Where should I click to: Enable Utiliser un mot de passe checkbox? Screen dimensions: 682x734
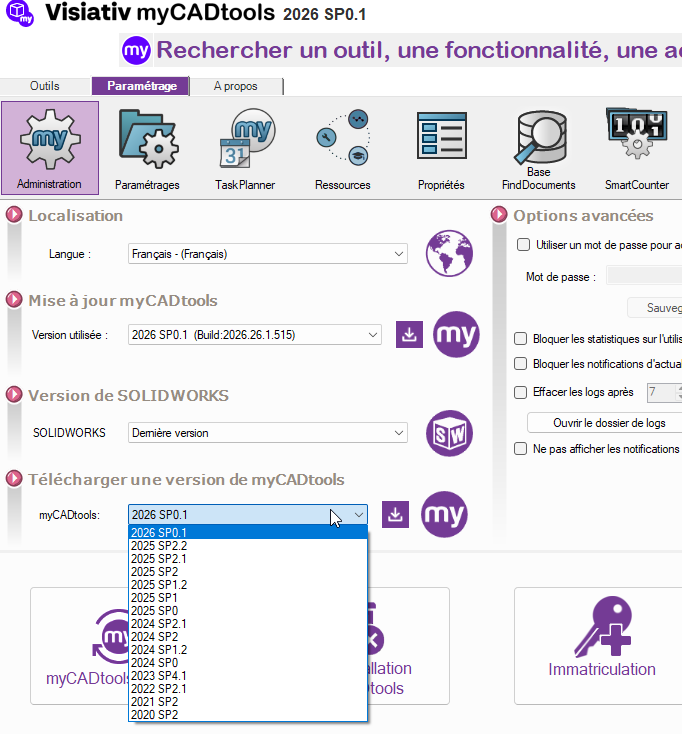(x=523, y=245)
